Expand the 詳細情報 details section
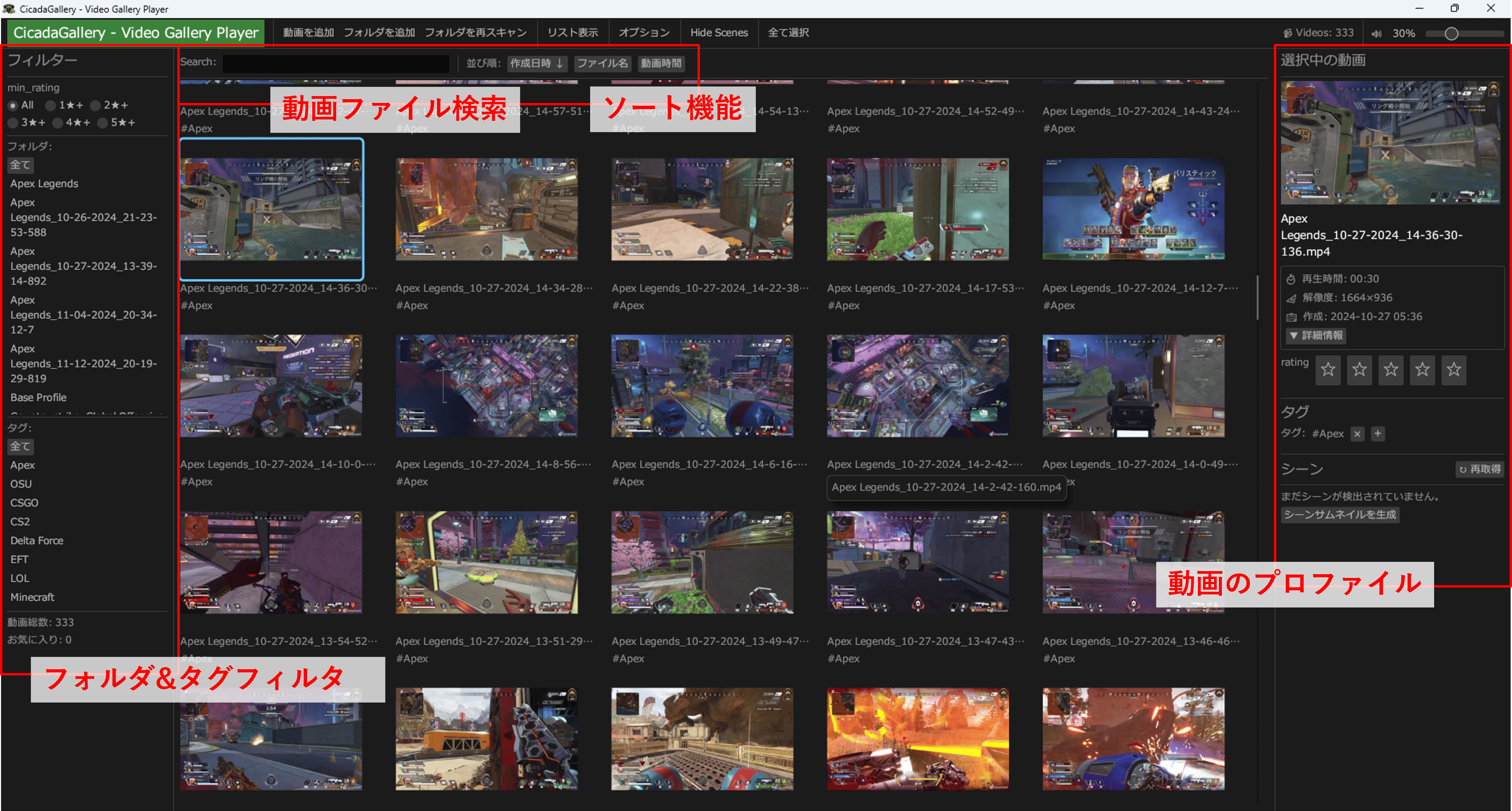The image size is (1512, 811). pyautogui.click(x=1316, y=335)
